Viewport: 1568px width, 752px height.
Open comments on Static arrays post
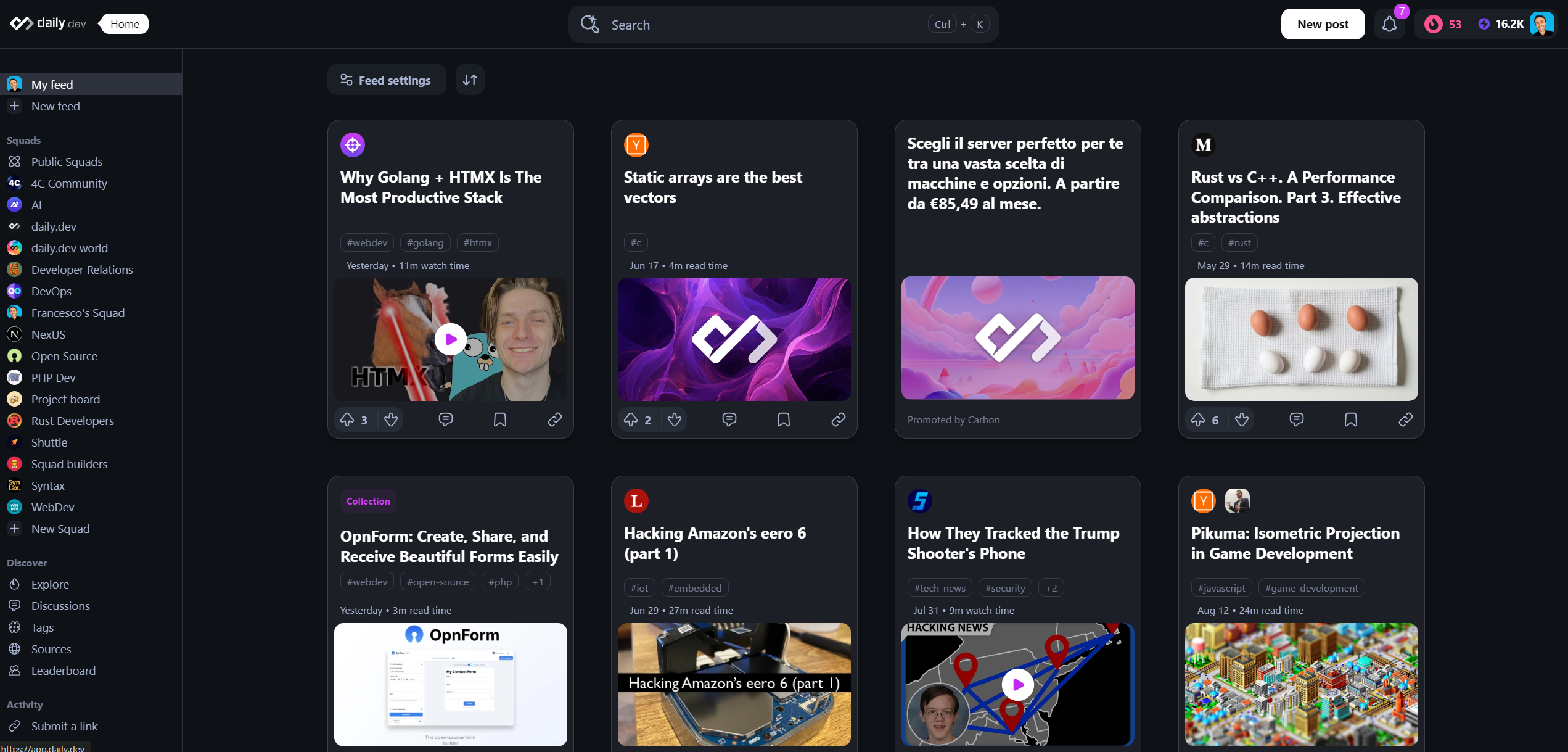pos(729,420)
